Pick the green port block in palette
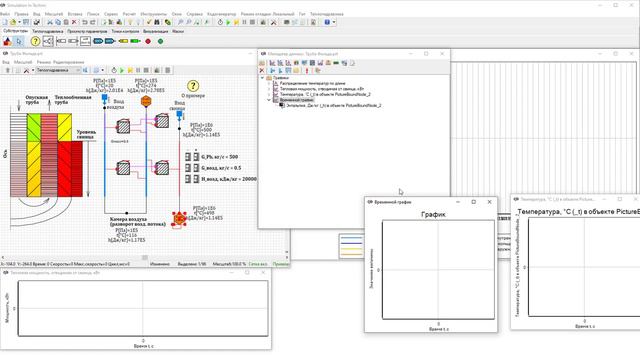 coord(136,41)
